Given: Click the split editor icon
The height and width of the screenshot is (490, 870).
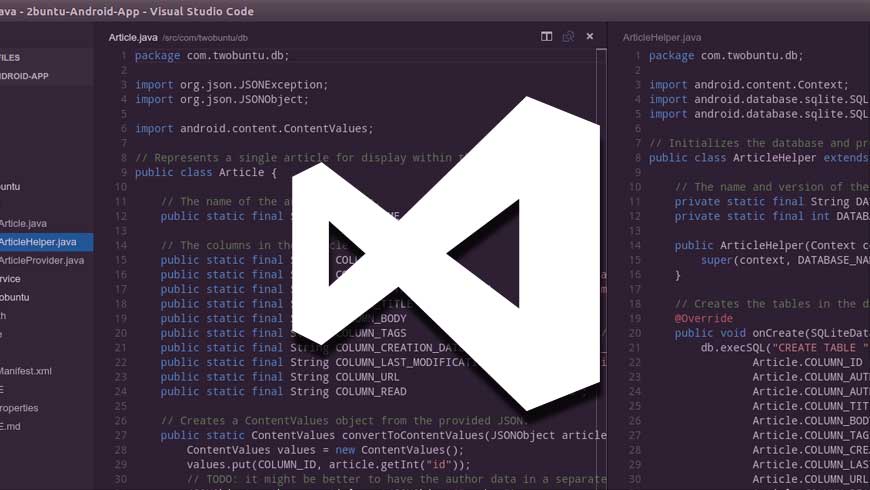Looking at the screenshot, I should pyautogui.click(x=547, y=36).
